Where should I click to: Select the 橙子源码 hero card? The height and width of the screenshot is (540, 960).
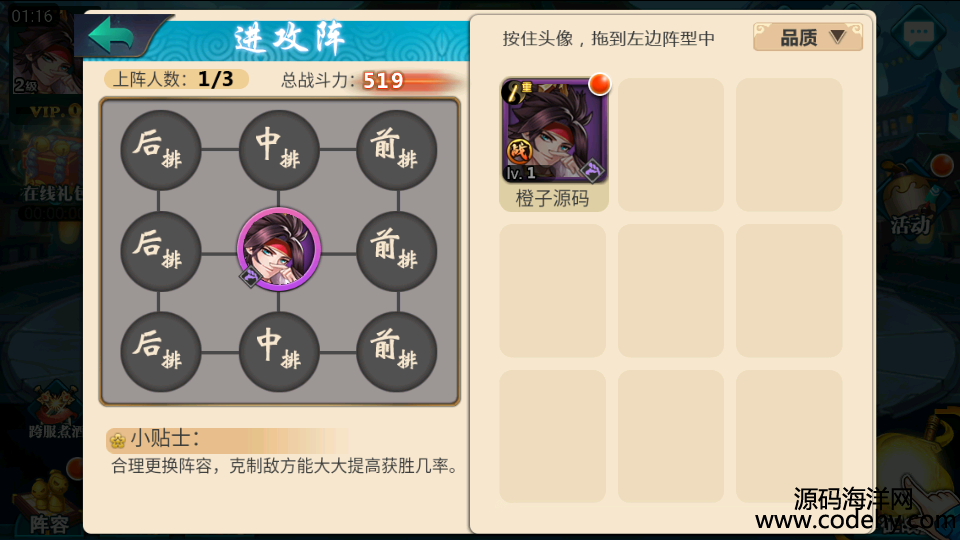pyautogui.click(x=554, y=144)
